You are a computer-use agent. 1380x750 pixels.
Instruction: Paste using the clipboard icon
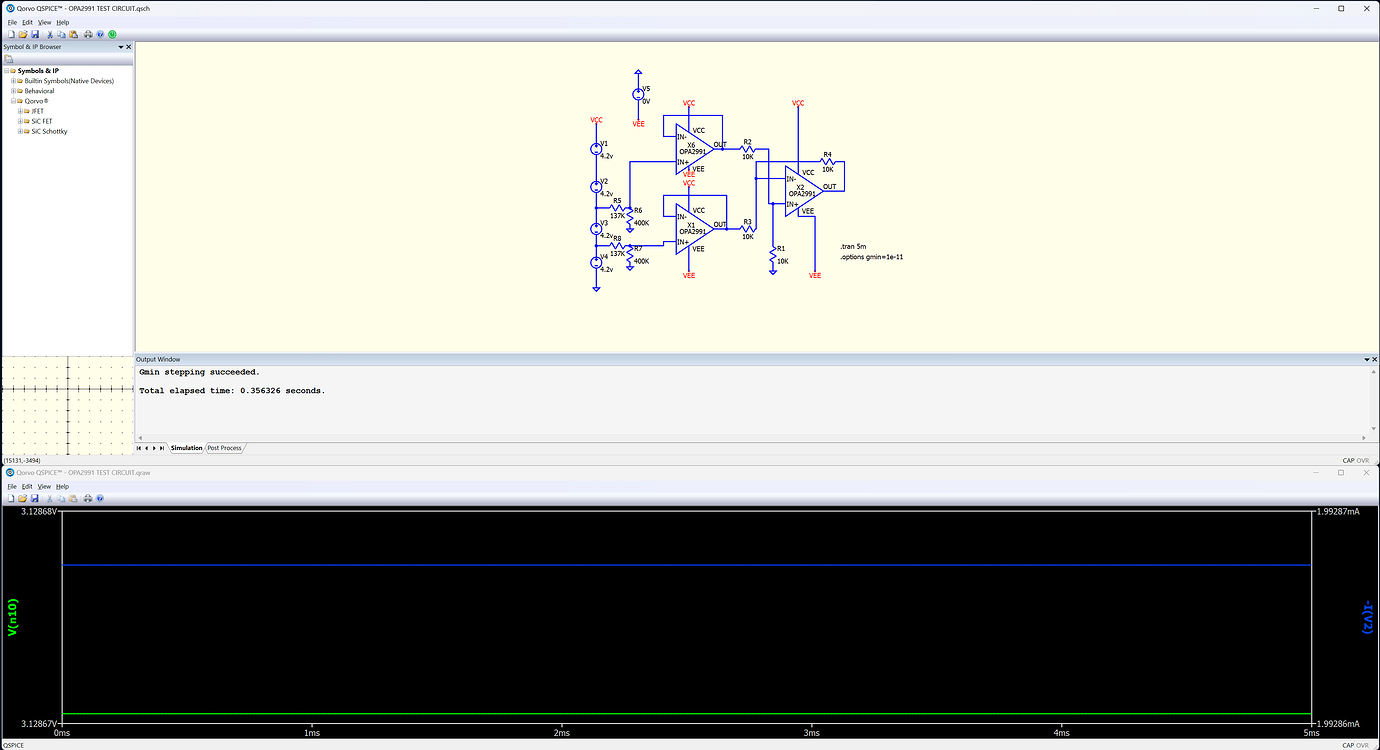pos(74,33)
